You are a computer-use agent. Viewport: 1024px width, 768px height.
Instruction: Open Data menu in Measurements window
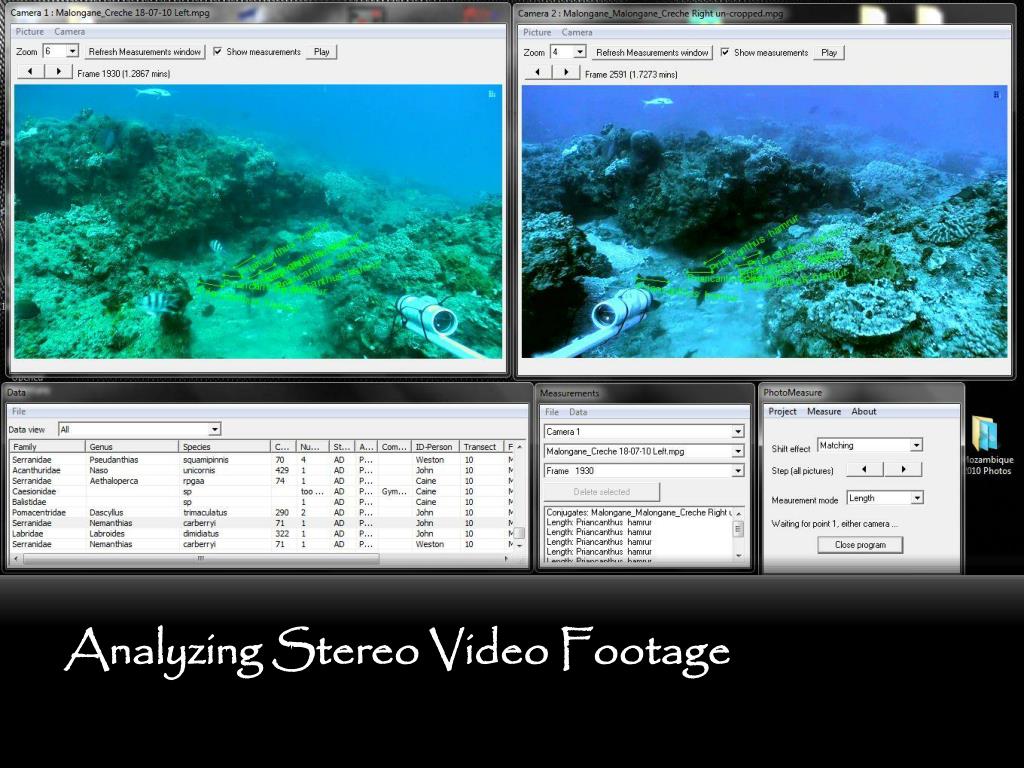tap(578, 412)
